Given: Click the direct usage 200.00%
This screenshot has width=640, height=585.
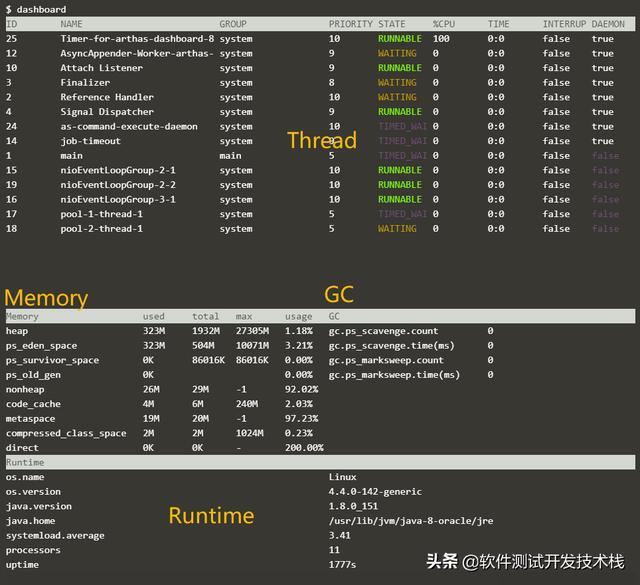Looking at the screenshot, I should pos(304,448).
